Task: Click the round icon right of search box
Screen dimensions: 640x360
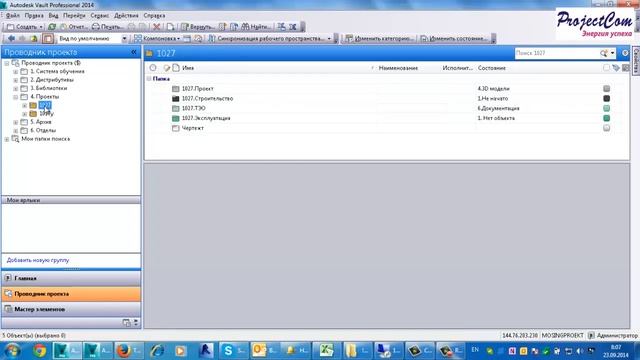Action: tap(625, 53)
